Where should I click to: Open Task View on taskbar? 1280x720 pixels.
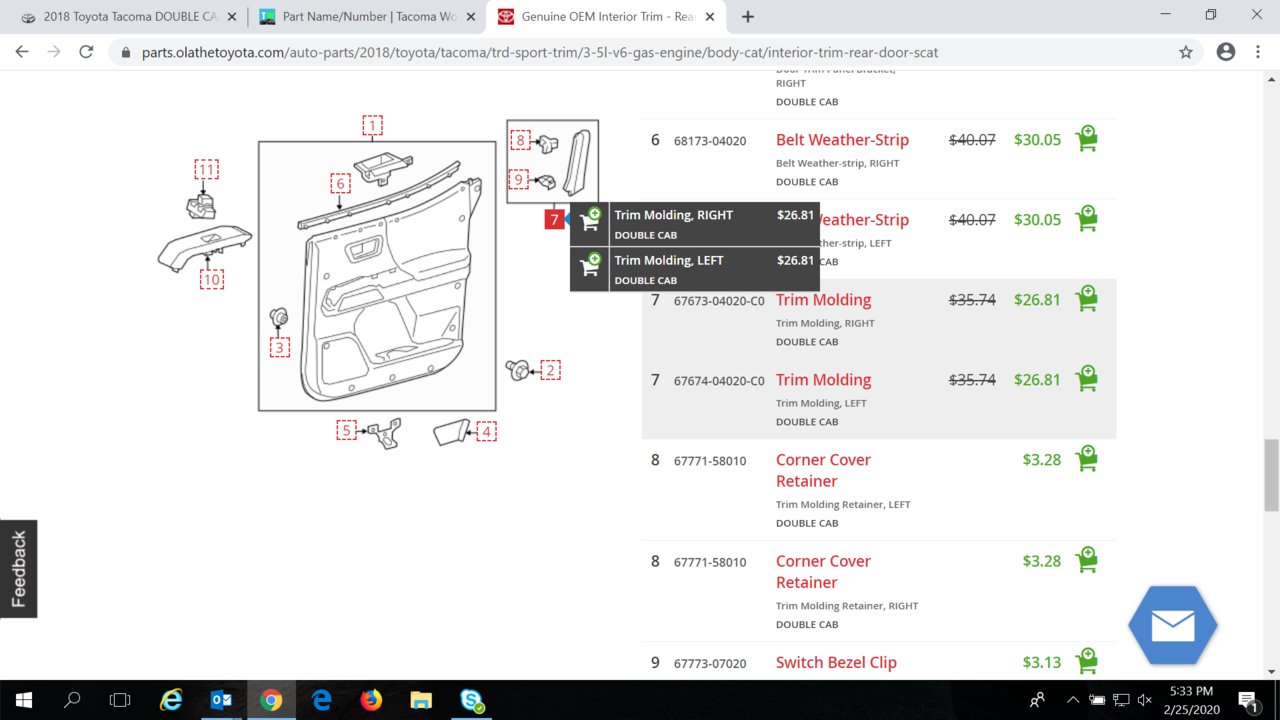click(120, 700)
